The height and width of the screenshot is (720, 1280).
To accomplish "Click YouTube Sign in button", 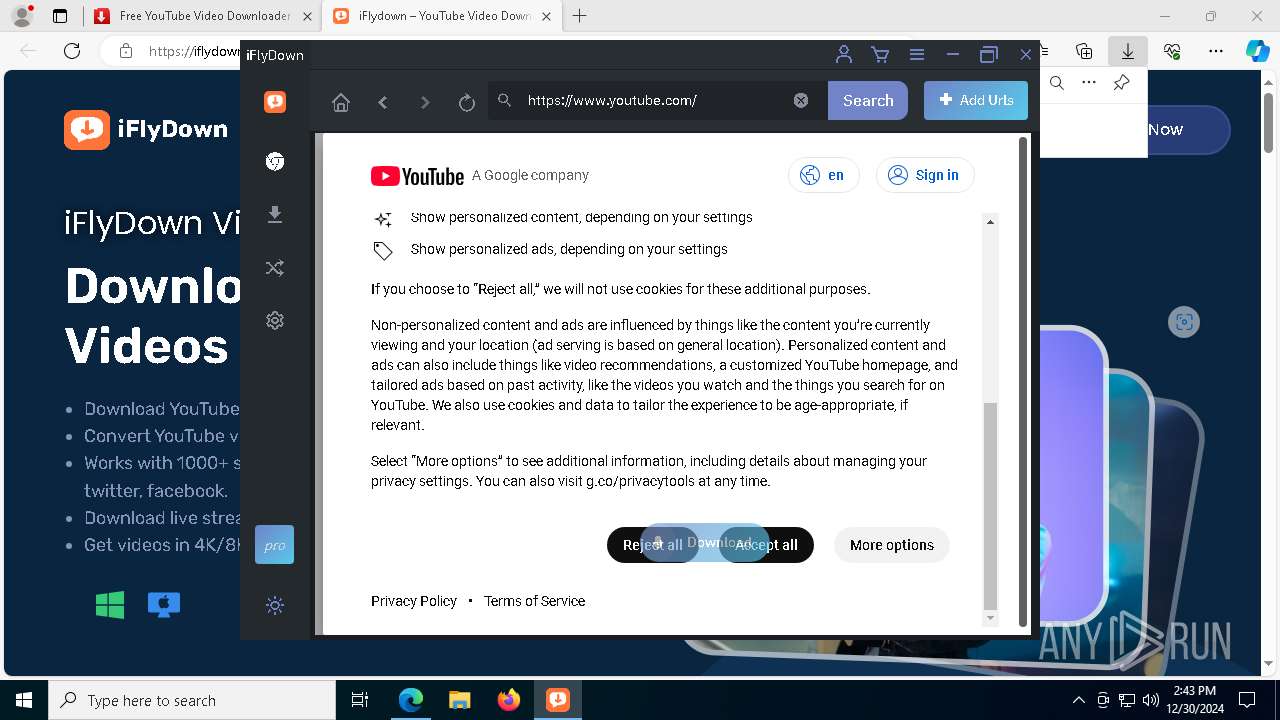I will (x=924, y=175).
